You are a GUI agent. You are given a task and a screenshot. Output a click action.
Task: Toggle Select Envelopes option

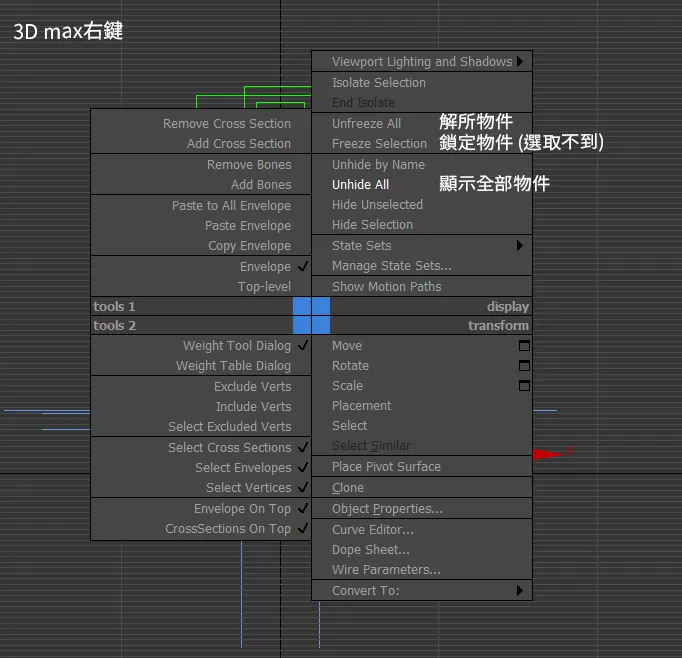point(201,468)
